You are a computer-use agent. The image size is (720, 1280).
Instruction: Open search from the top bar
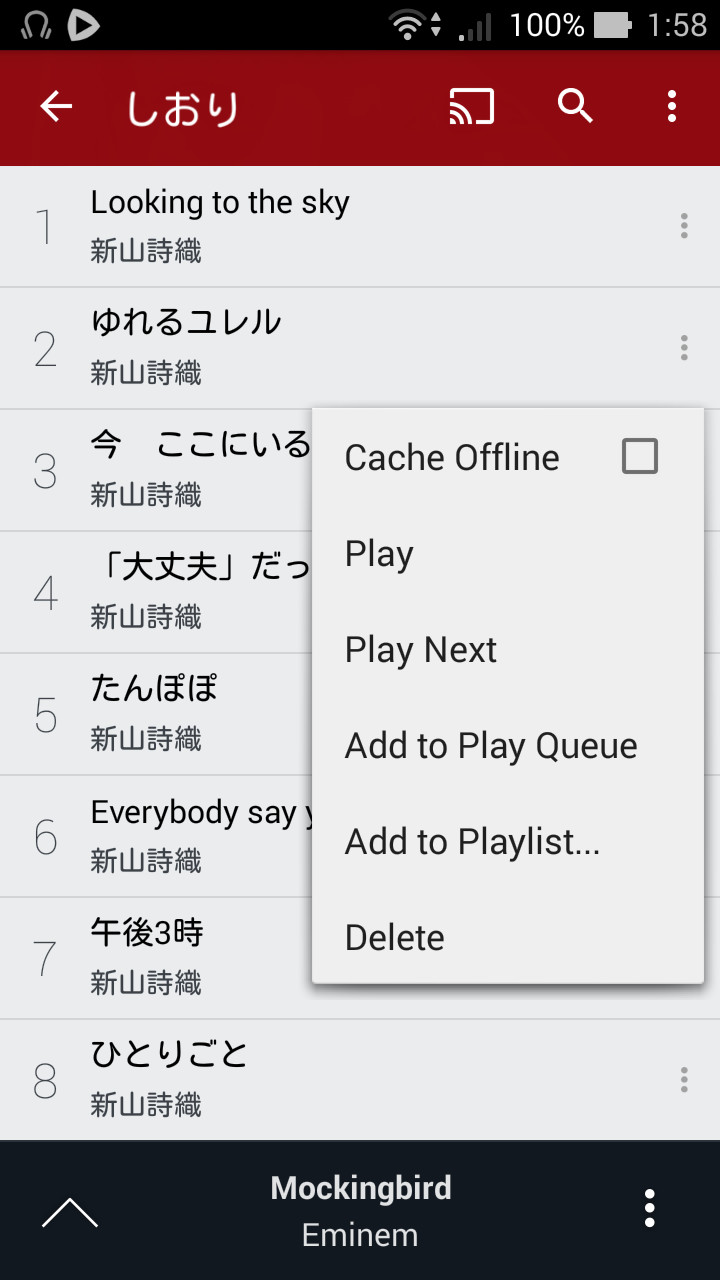[575, 106]
